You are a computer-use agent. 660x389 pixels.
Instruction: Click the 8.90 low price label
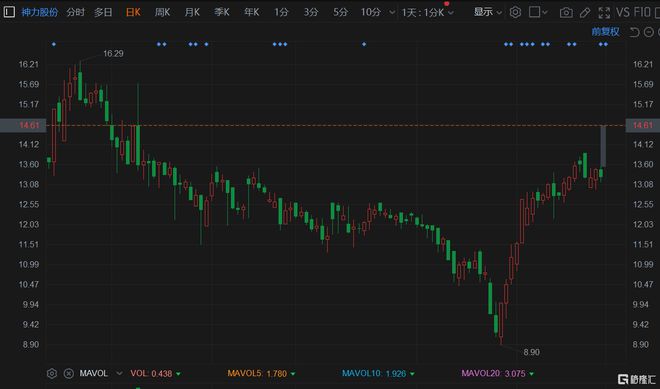click(532, 352)
